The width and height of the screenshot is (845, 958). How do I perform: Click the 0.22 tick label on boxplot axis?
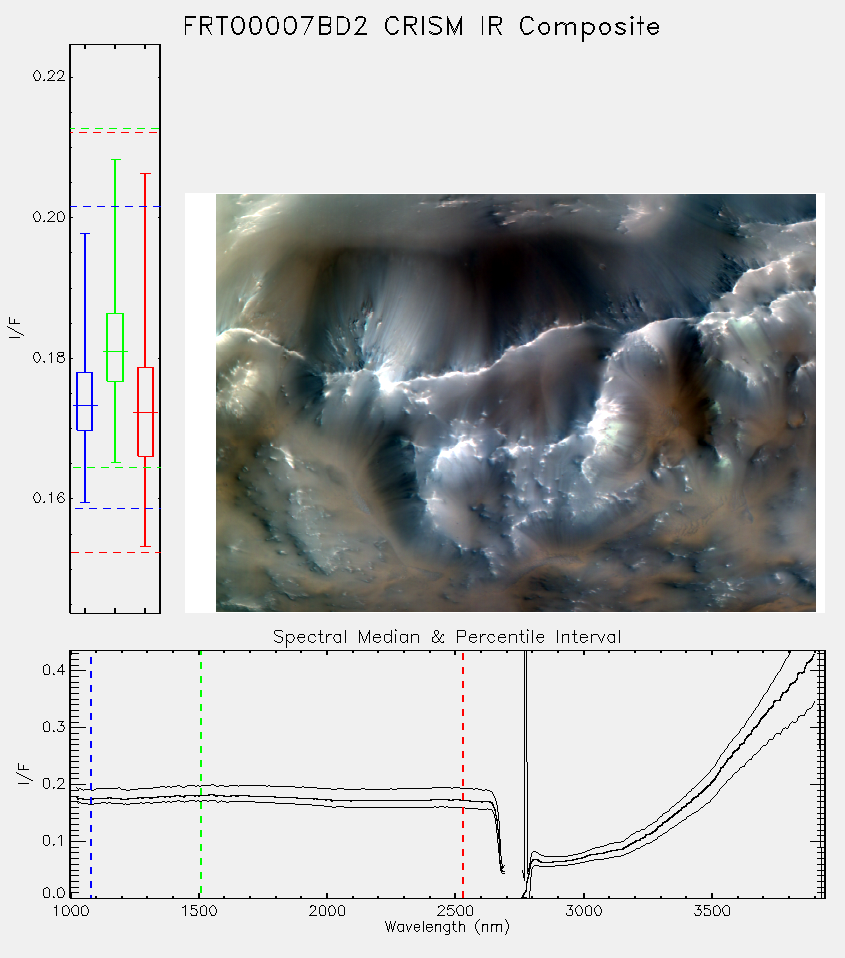[48, 76]
